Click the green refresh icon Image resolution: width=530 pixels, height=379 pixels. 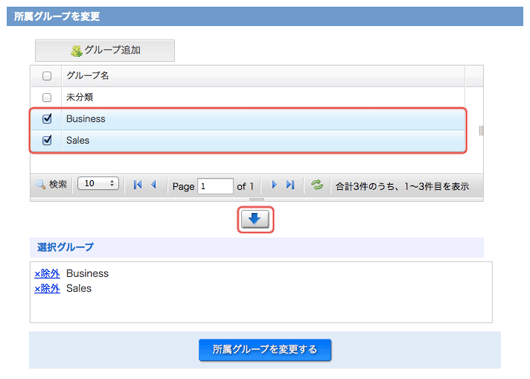[x=317, y=185]
